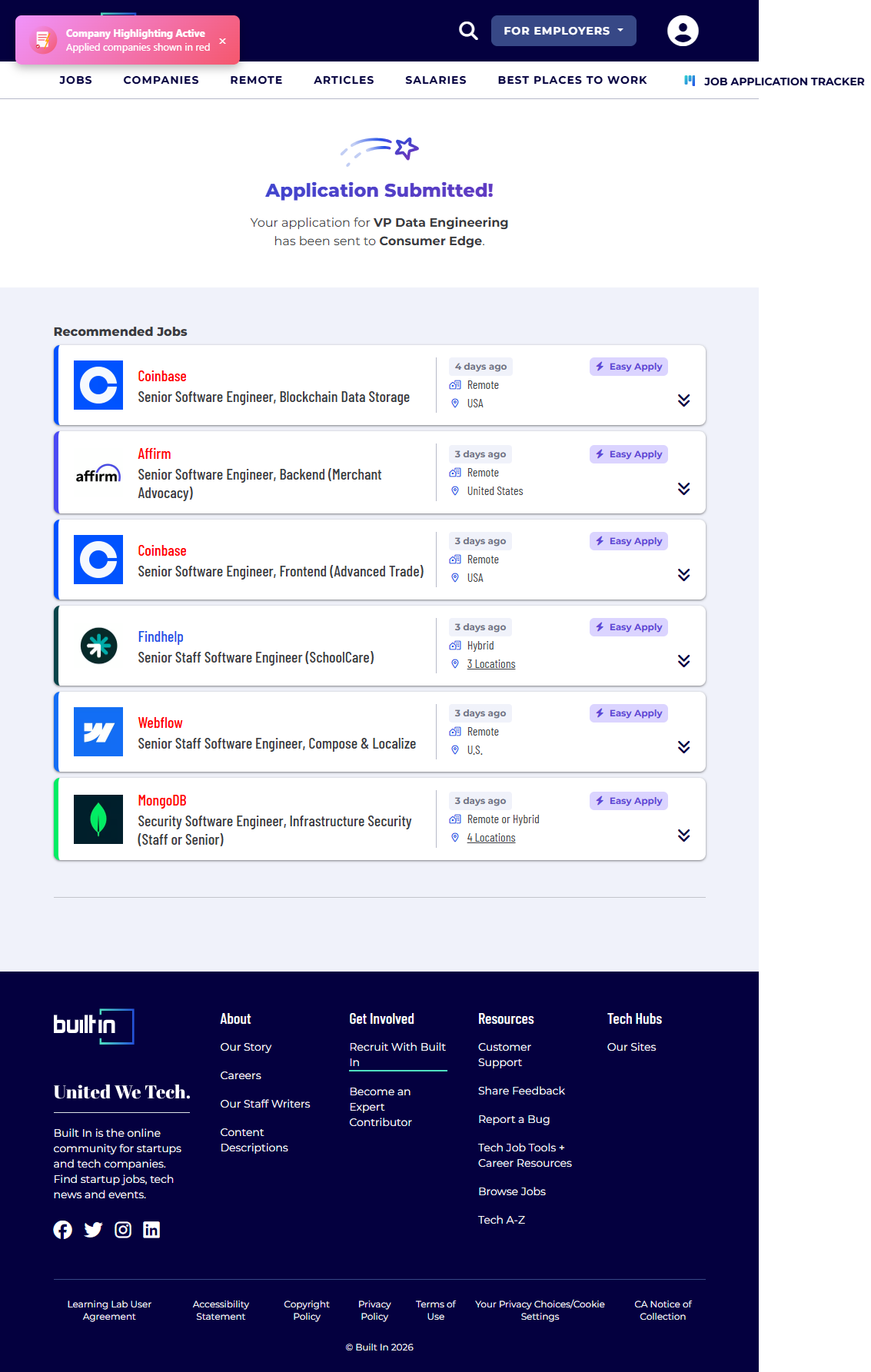Open Built In Instagram icon
This screenshot has height=1372, width=871.
click(x=123, y=1230)
